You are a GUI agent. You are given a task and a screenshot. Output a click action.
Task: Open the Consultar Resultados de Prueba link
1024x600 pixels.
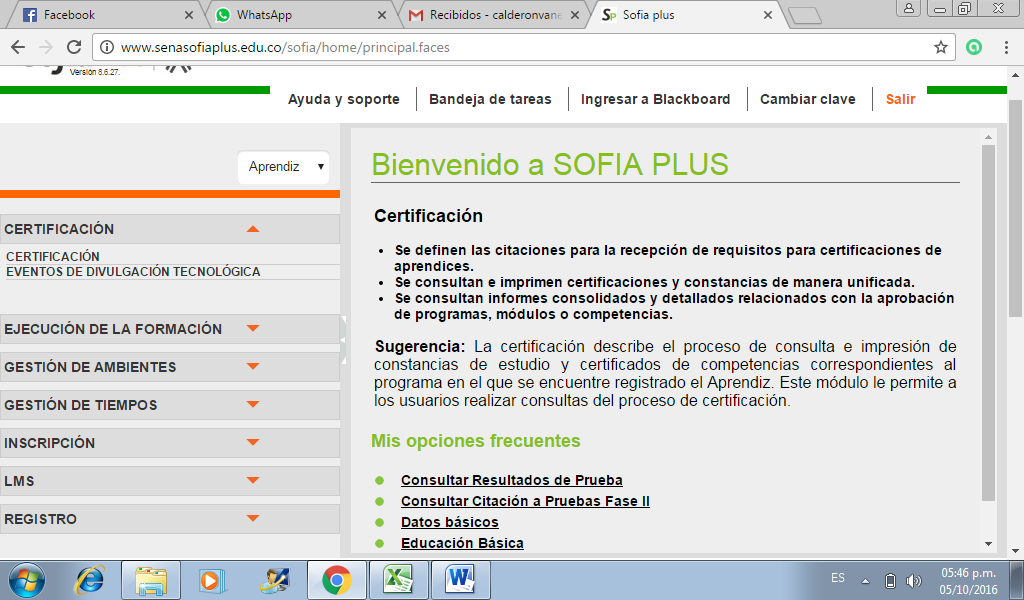511,480
